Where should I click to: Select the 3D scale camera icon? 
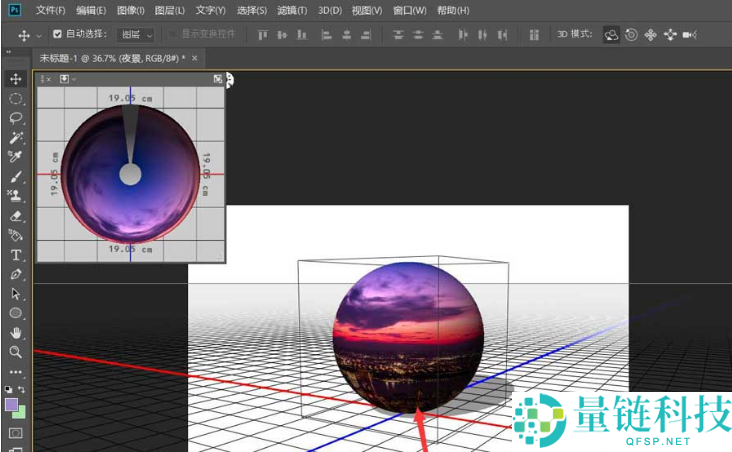[x=689, y=34]
